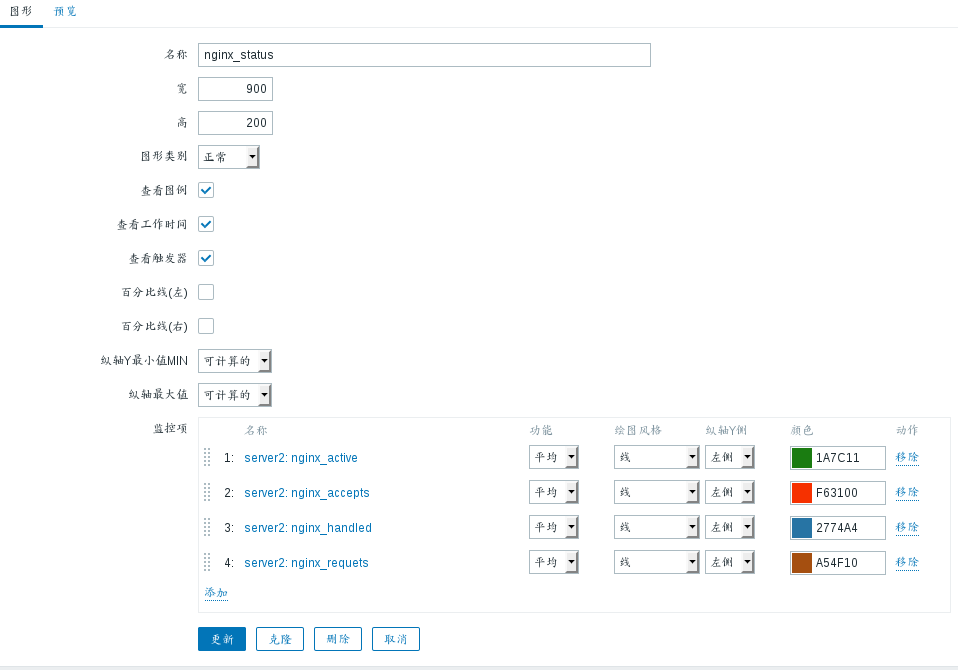Screen dimensions: 958x670
Task: Open 绘图风格 dropdown for nginx_handled
Action: tap(656, 527)
